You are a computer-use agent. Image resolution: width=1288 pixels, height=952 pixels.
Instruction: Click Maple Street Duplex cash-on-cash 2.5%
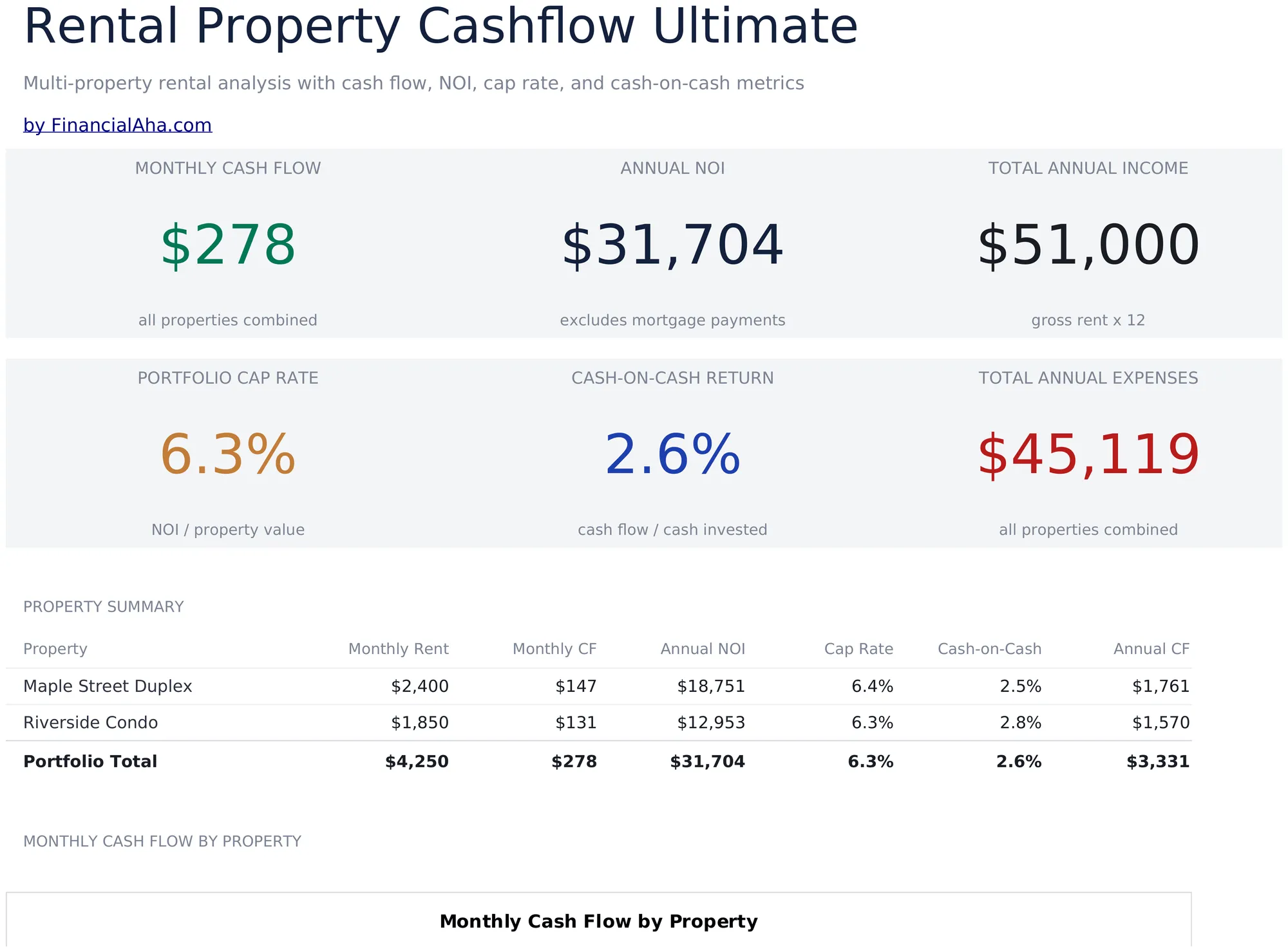pos(1020,686)
